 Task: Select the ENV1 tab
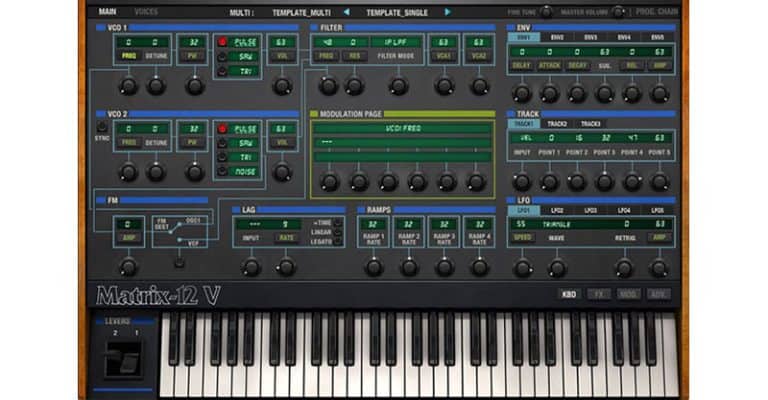(x=524, y=37)
